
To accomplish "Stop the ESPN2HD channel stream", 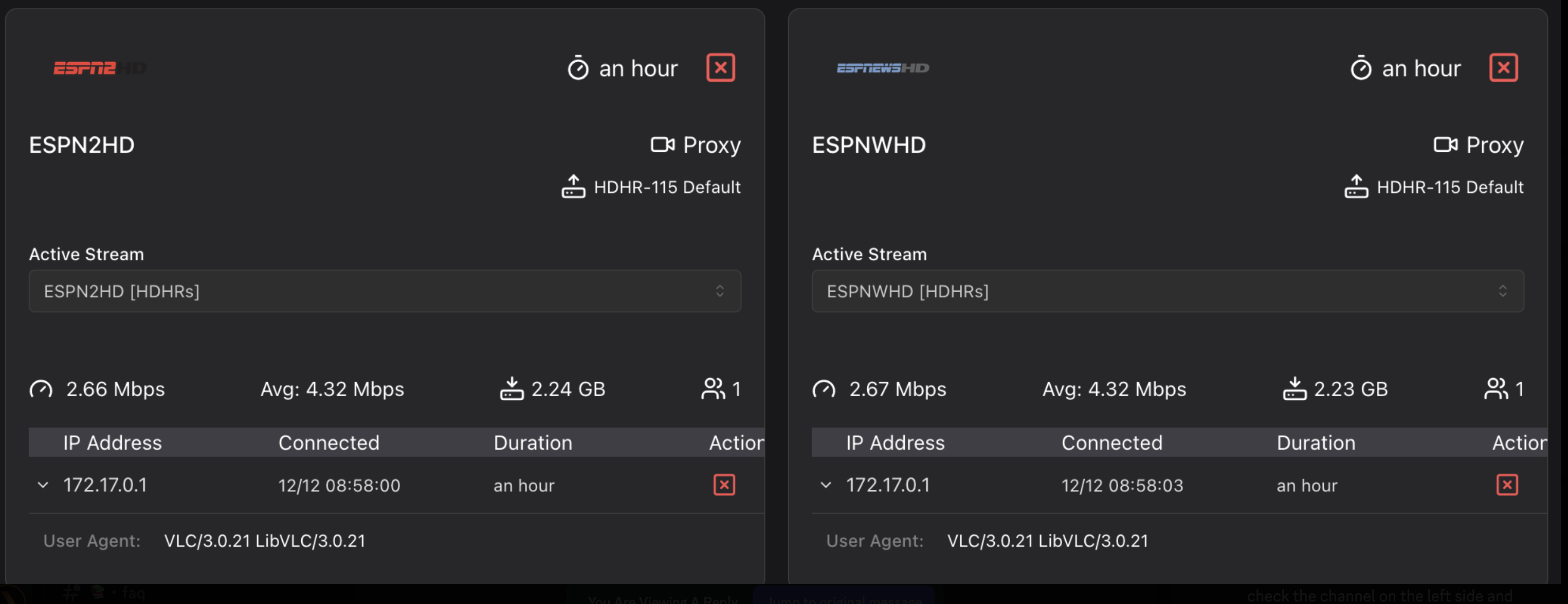I will [720, 67].
